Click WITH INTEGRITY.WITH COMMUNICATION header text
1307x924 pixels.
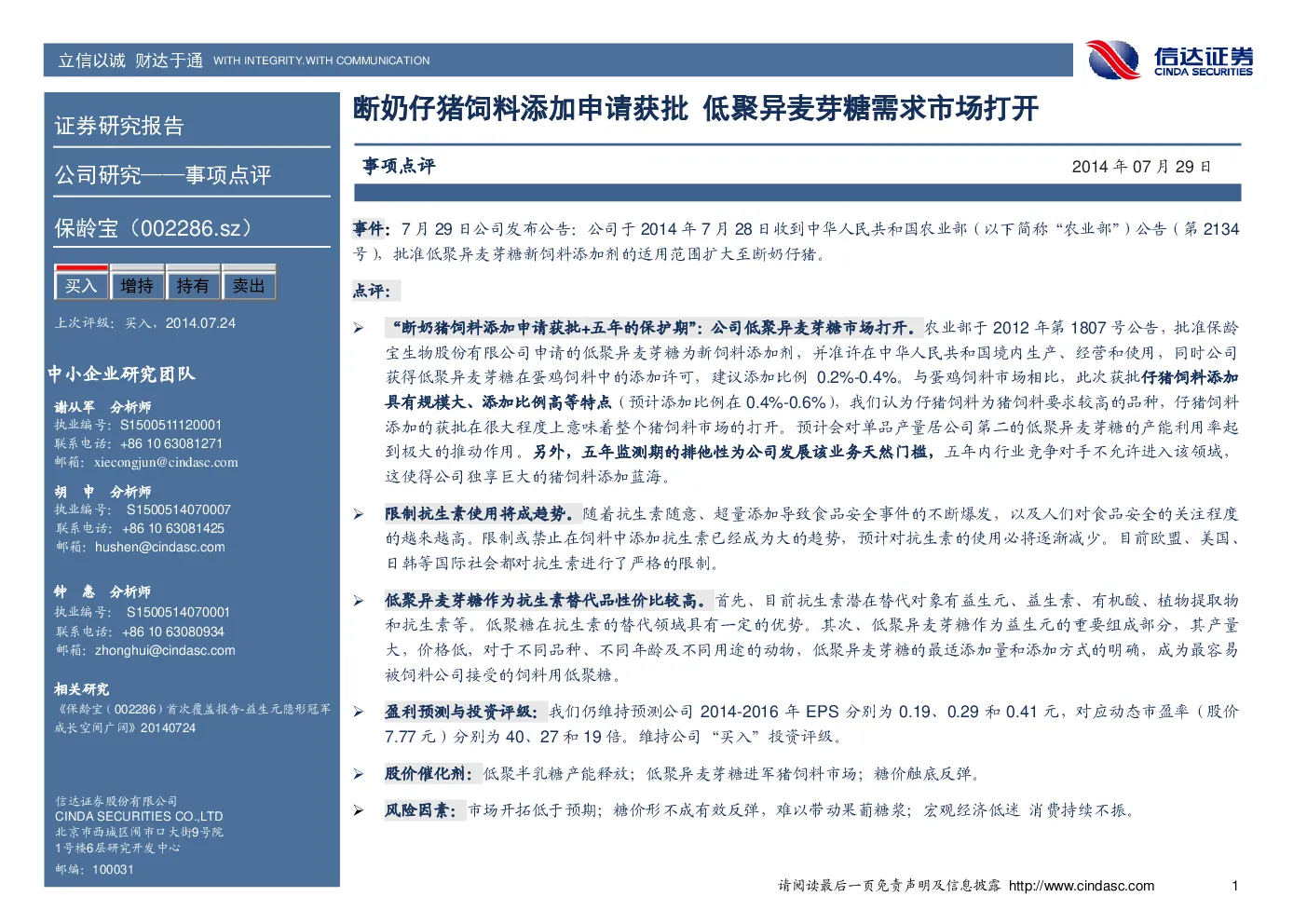[321, 61]
